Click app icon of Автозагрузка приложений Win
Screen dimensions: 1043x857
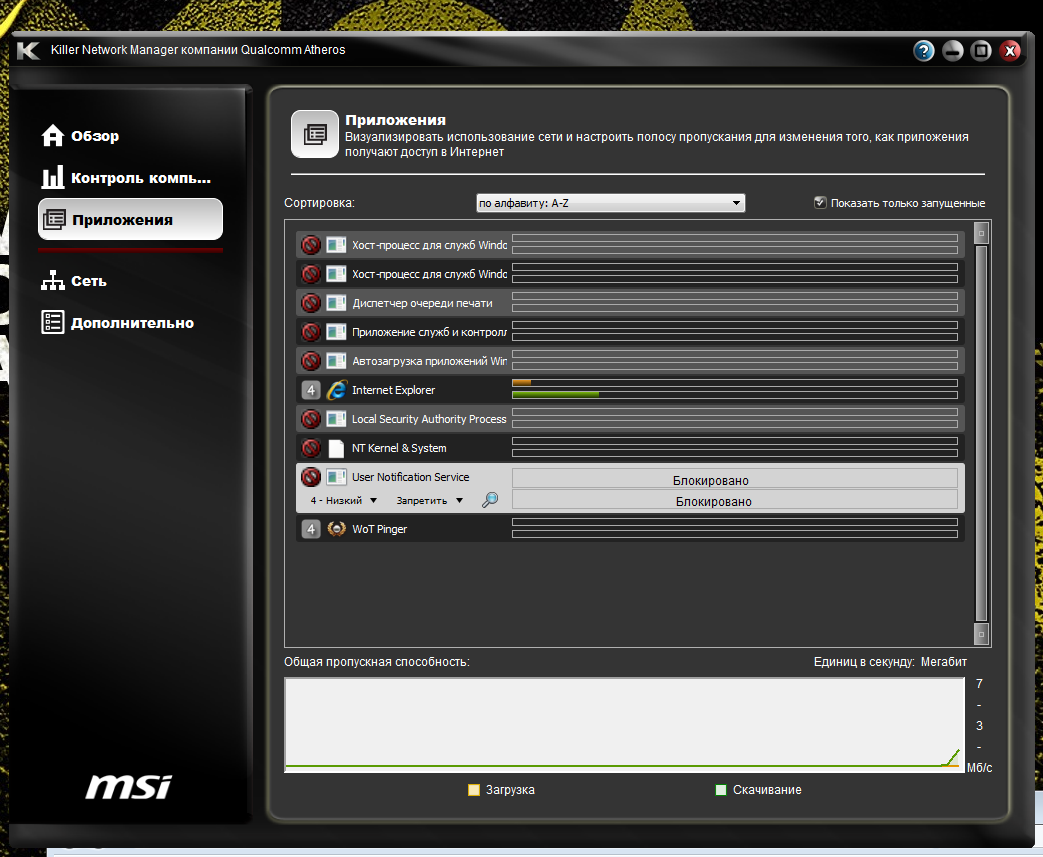(336, 361)
